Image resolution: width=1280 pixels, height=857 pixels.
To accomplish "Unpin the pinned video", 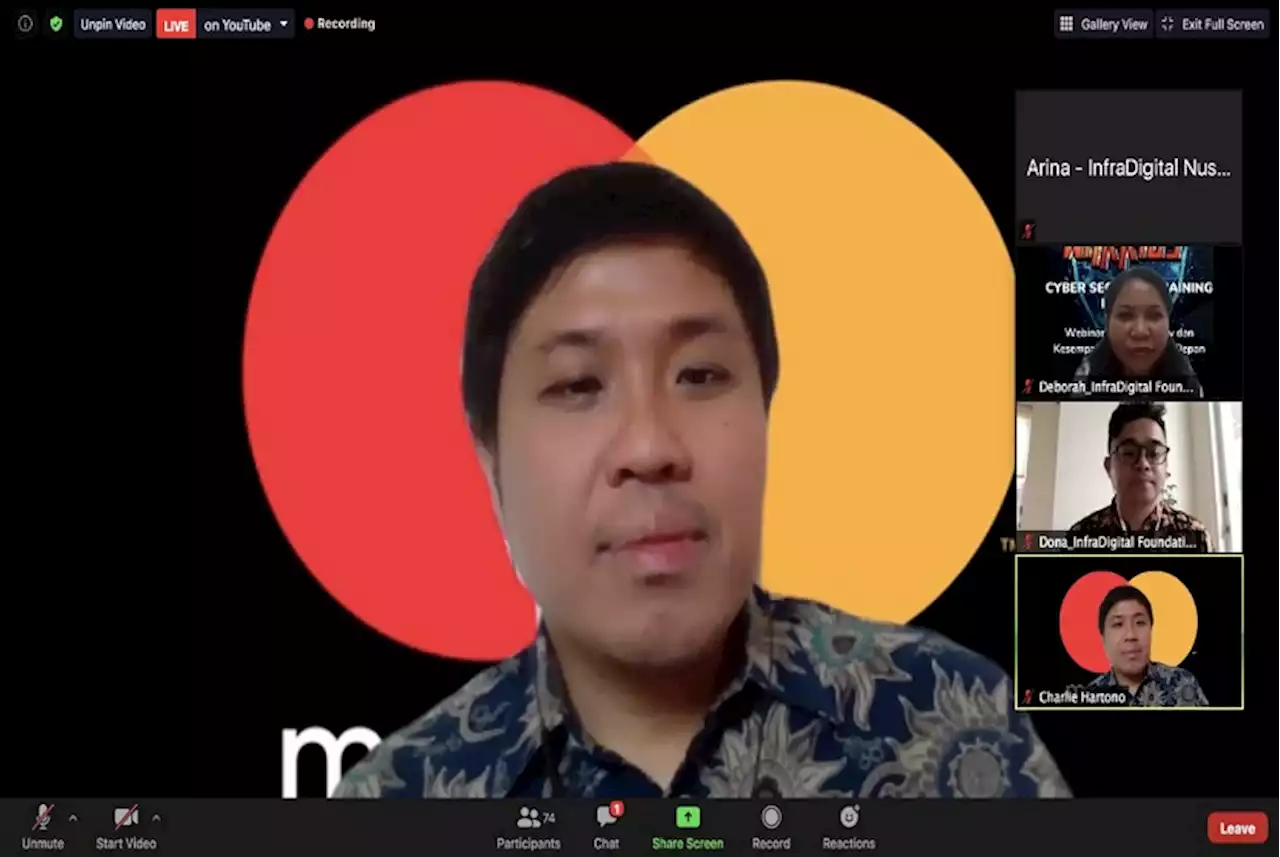I will [x=112, y=24].
